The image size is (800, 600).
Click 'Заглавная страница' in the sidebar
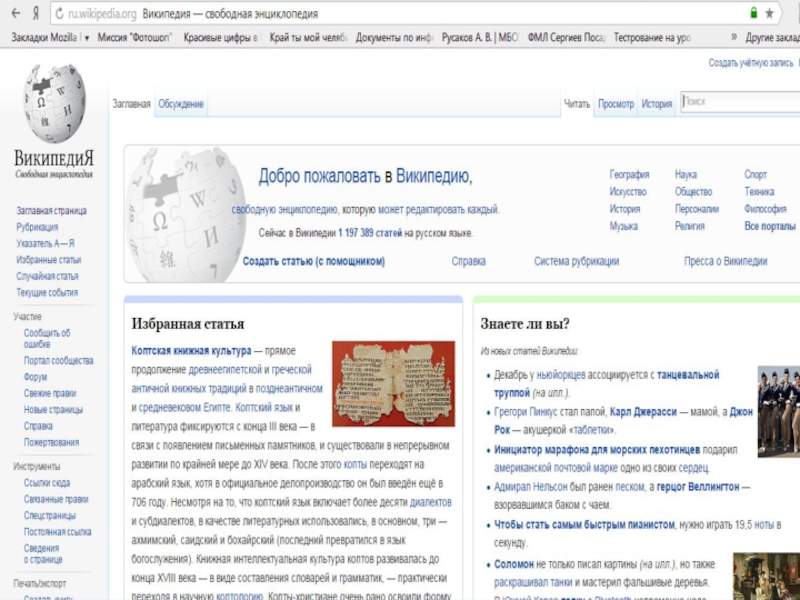[51, 211]
